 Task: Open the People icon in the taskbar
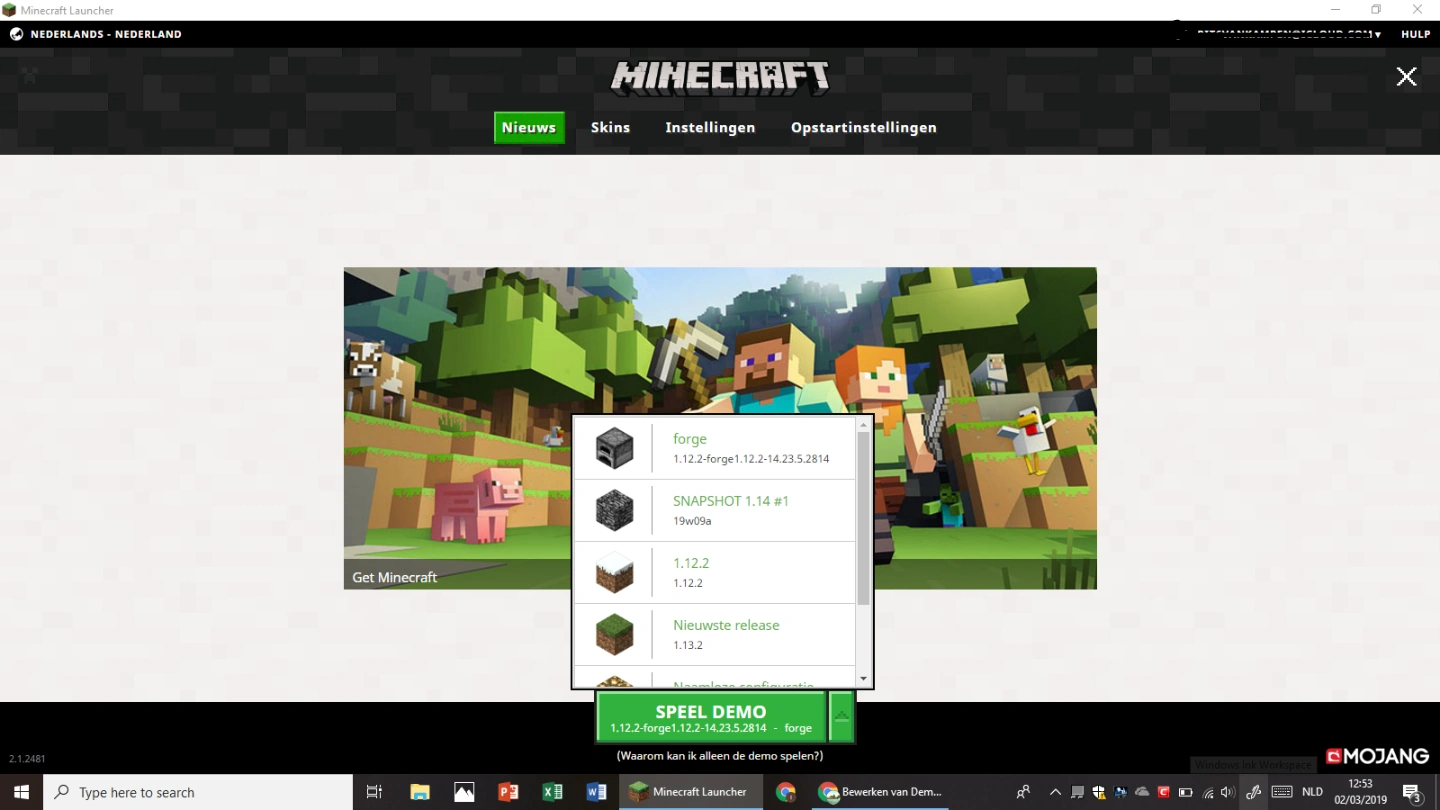pyautogui.click(x=1023, y=792)
